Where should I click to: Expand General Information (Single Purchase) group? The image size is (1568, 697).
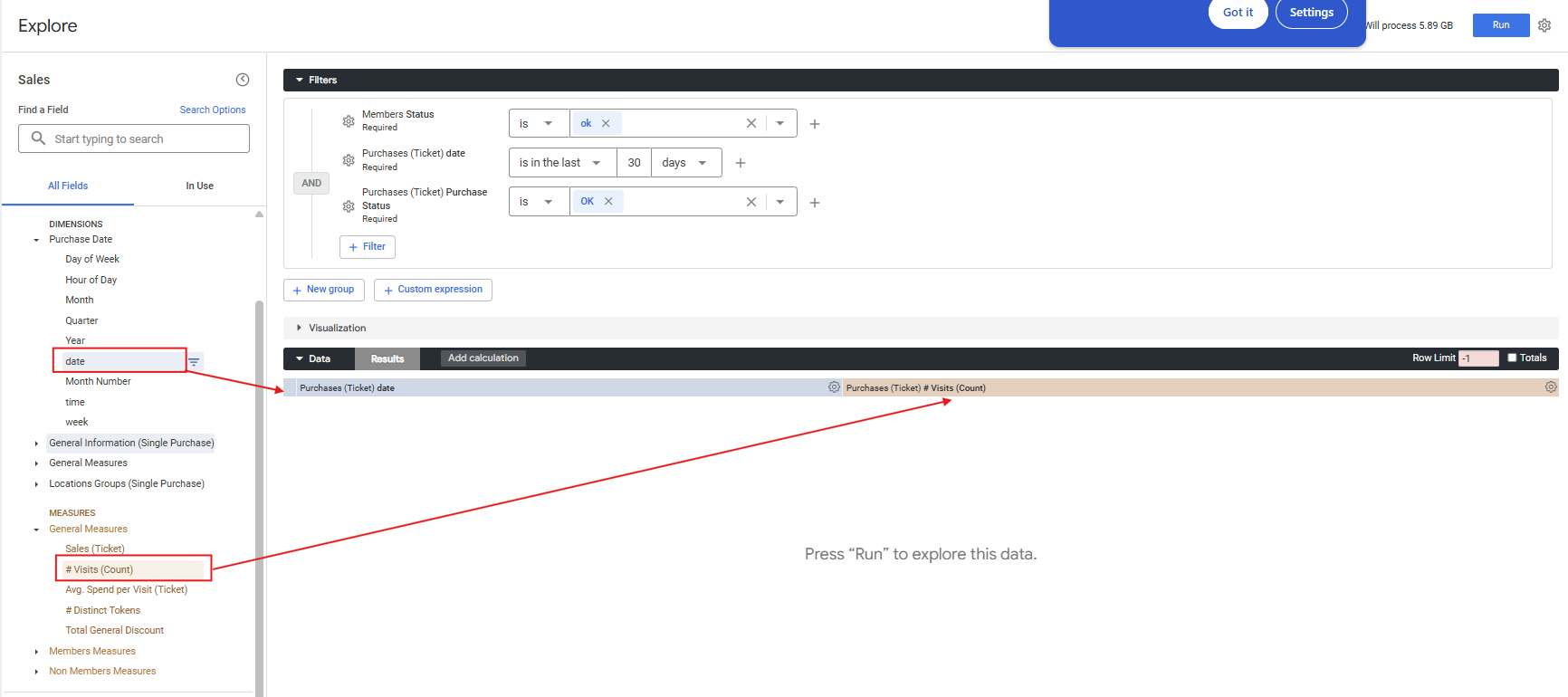coord(130,443)
